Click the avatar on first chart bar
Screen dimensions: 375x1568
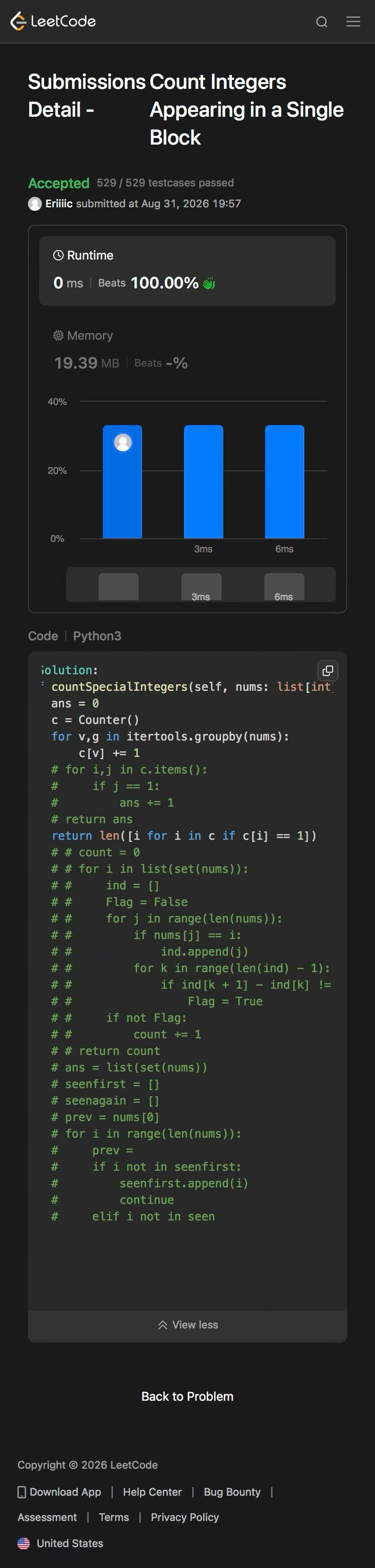[x=123, y=443]
